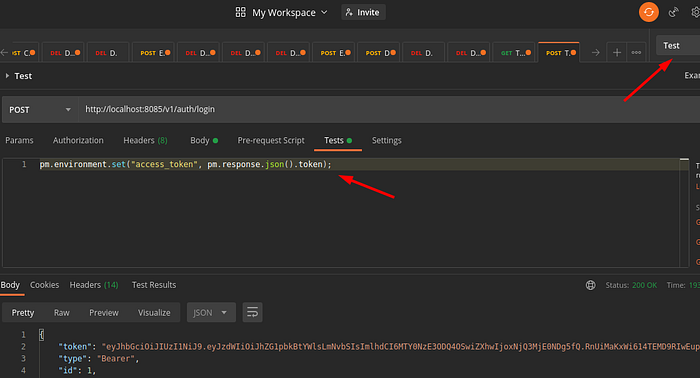700x378 pixels.
Task: Select the Visualize view
Action: (x=154, y=312)
